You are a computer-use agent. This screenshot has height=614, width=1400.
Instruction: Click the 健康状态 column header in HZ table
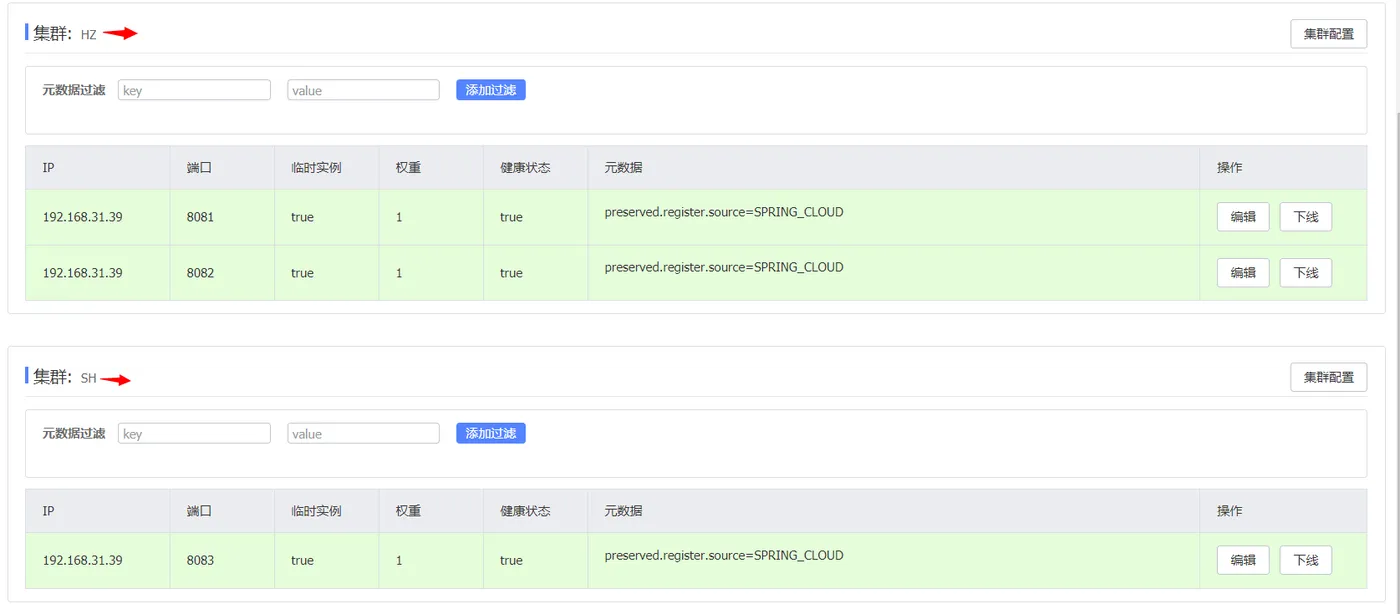tap(525, 168)
